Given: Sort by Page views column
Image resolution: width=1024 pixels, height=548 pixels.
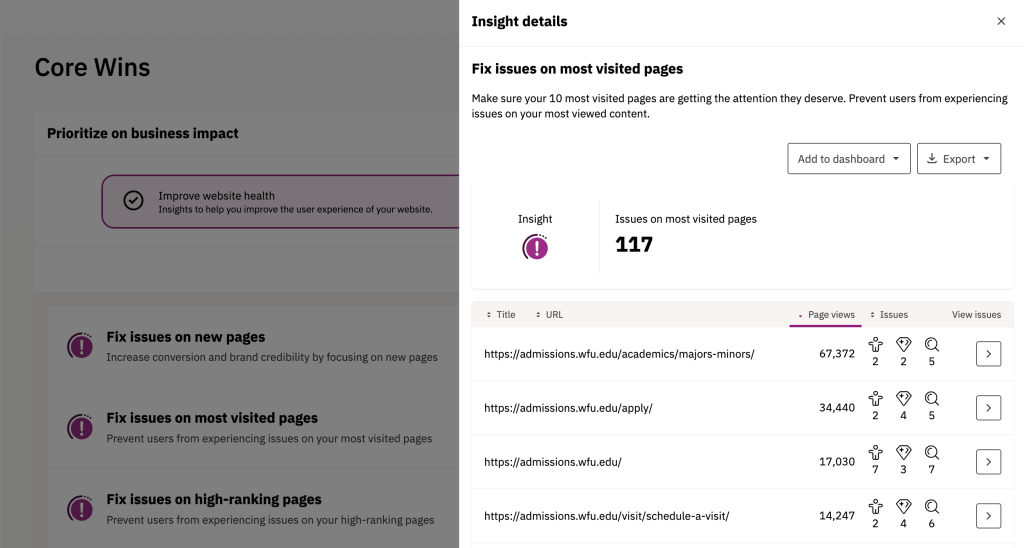Looking at the screenshot, I should coord(826,315).
